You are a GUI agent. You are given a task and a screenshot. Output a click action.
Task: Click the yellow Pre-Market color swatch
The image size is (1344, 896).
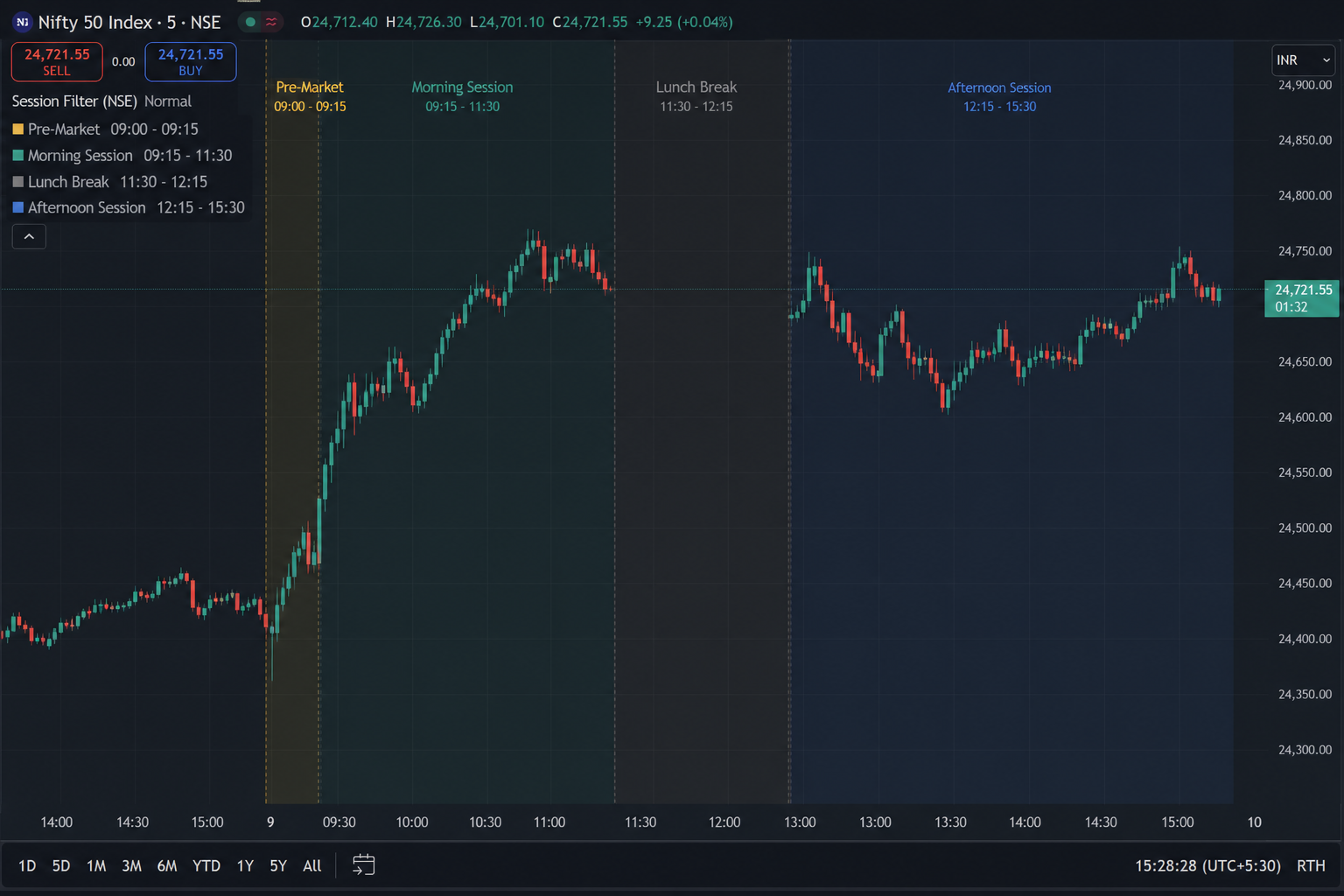click(17, 129)
